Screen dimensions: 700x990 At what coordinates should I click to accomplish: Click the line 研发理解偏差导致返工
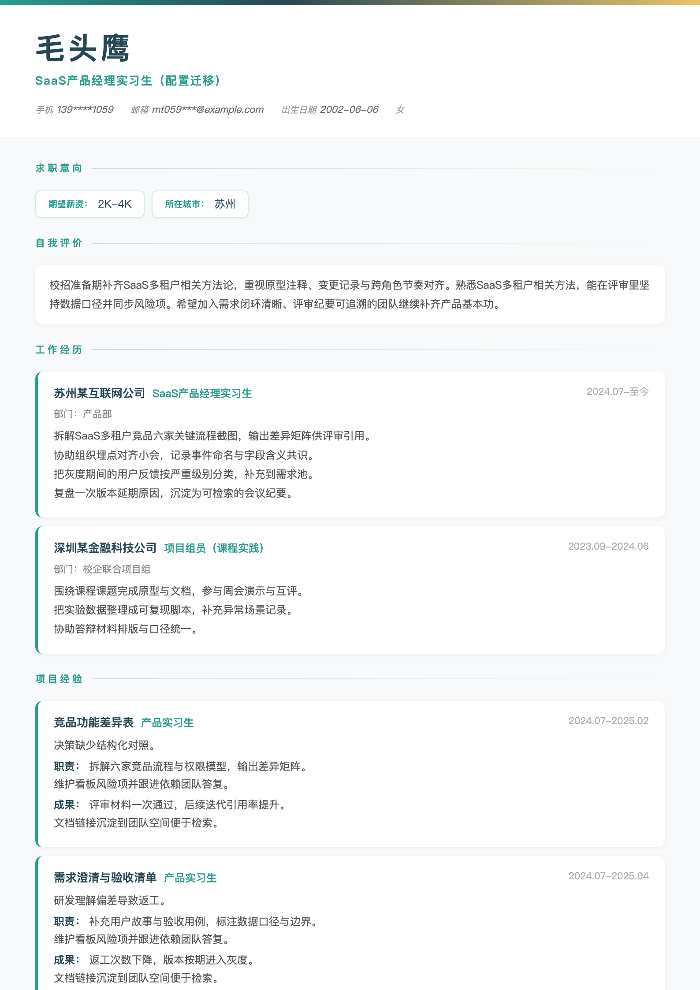pyautogui.click(x=110, y=900)
